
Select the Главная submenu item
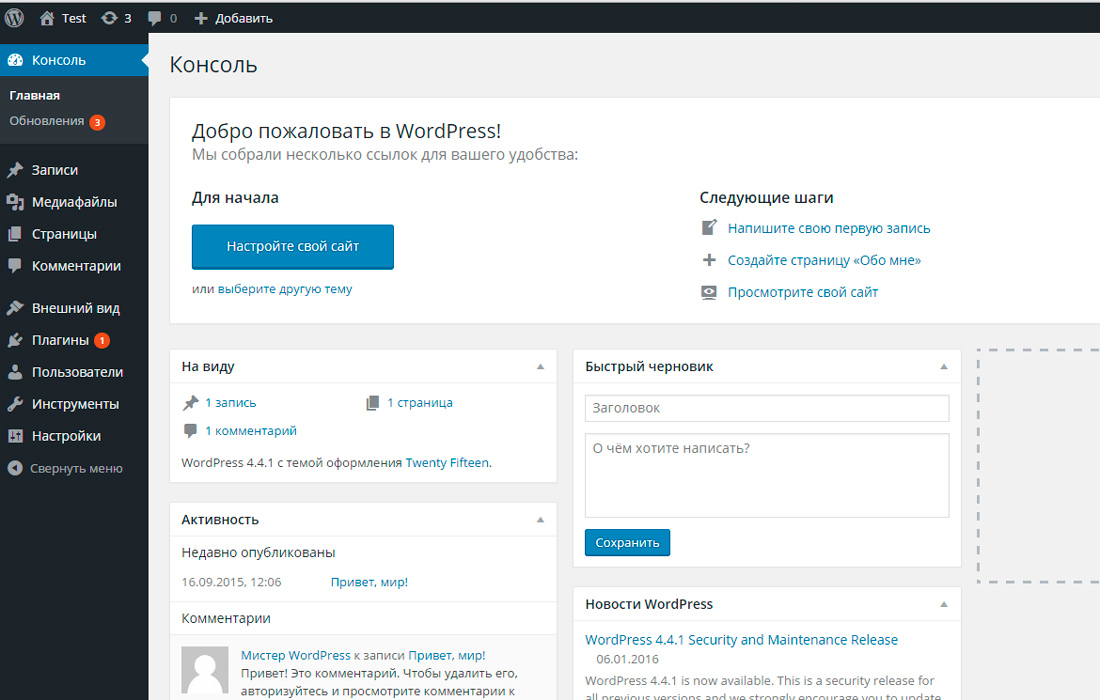pos(34,95)
